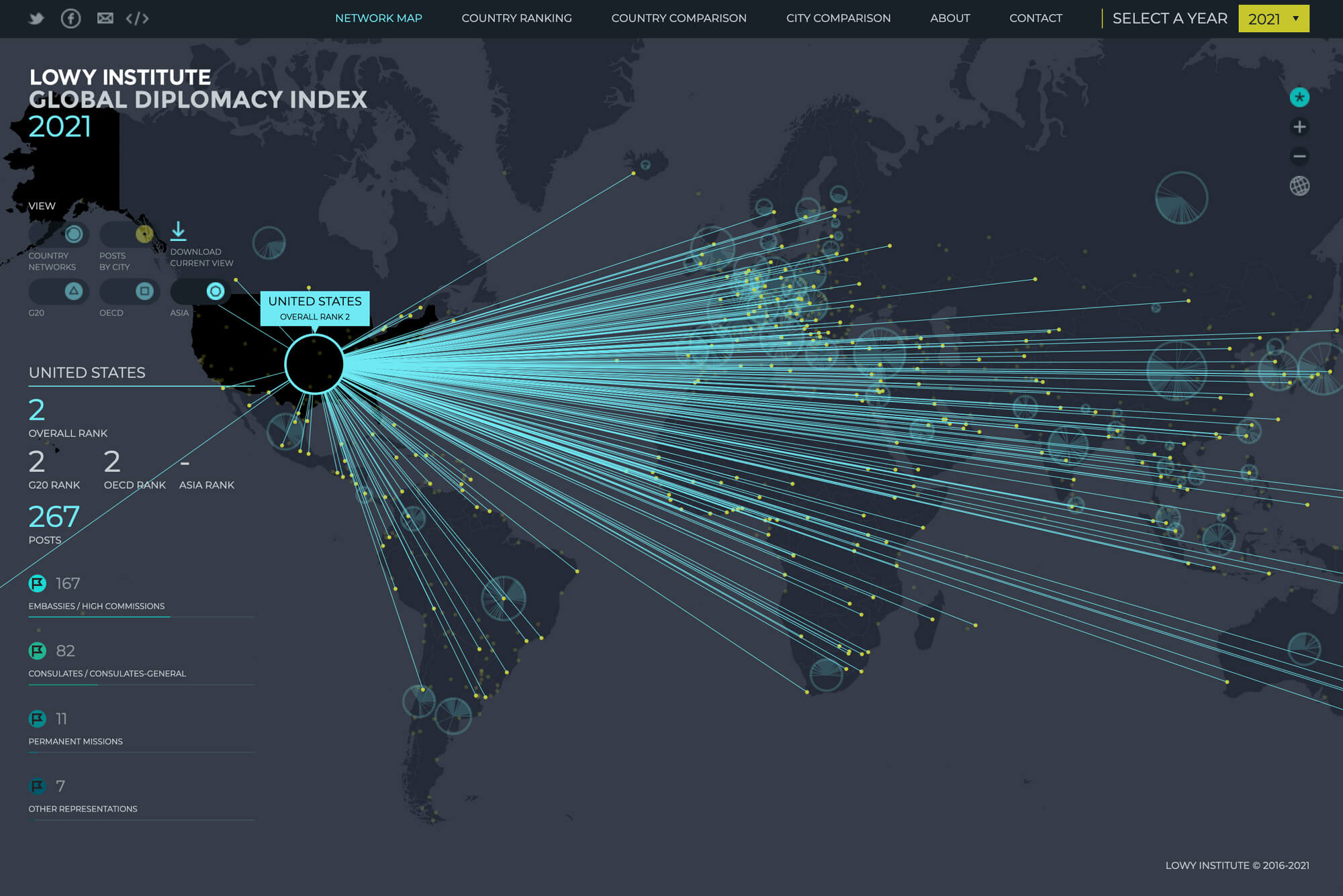Share via the Facebook icon

click(71, 18)
